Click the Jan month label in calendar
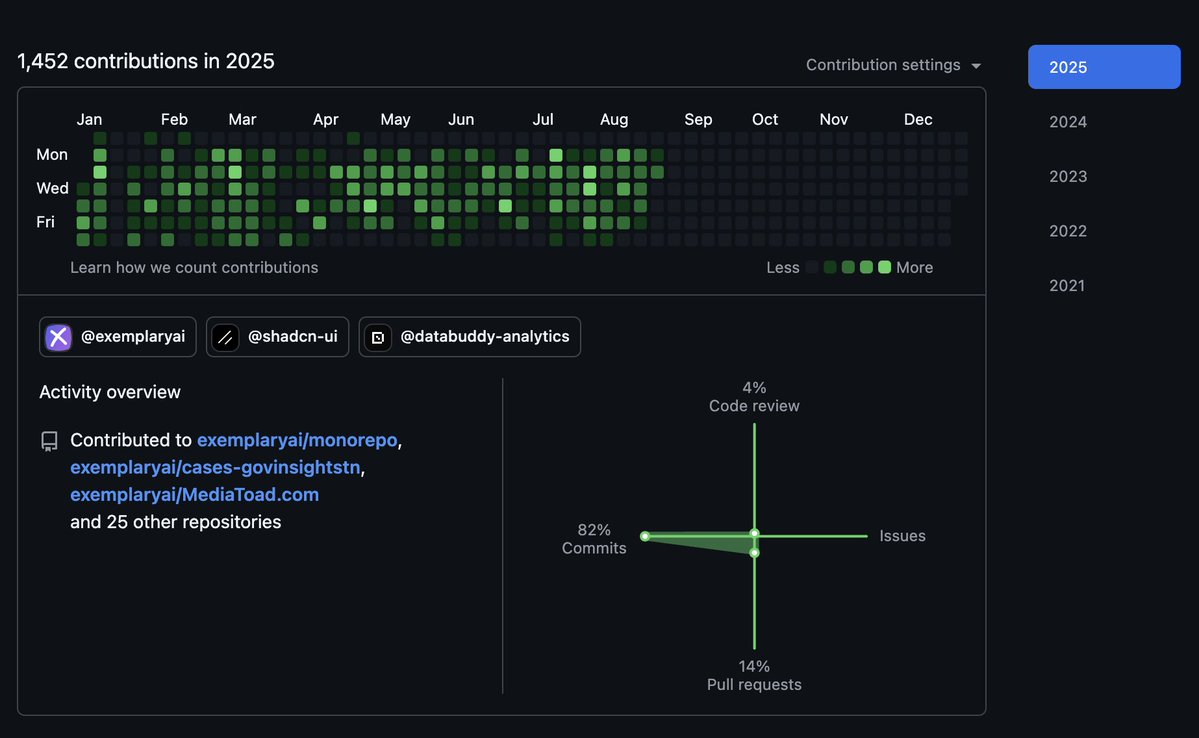 [x=89, y=119]
